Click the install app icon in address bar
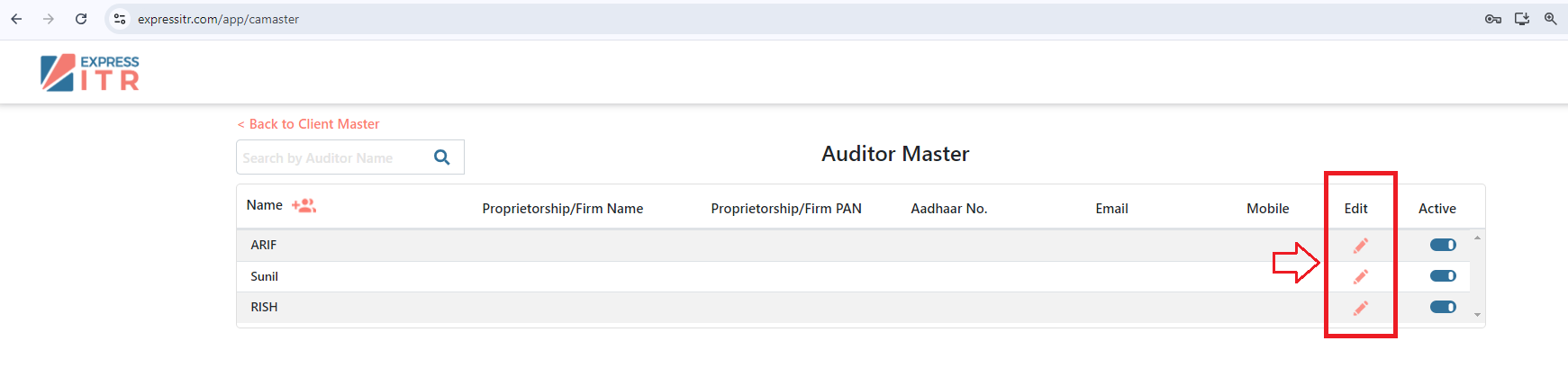This screenshot has width=1568, height=377. tap(1522, 19)
